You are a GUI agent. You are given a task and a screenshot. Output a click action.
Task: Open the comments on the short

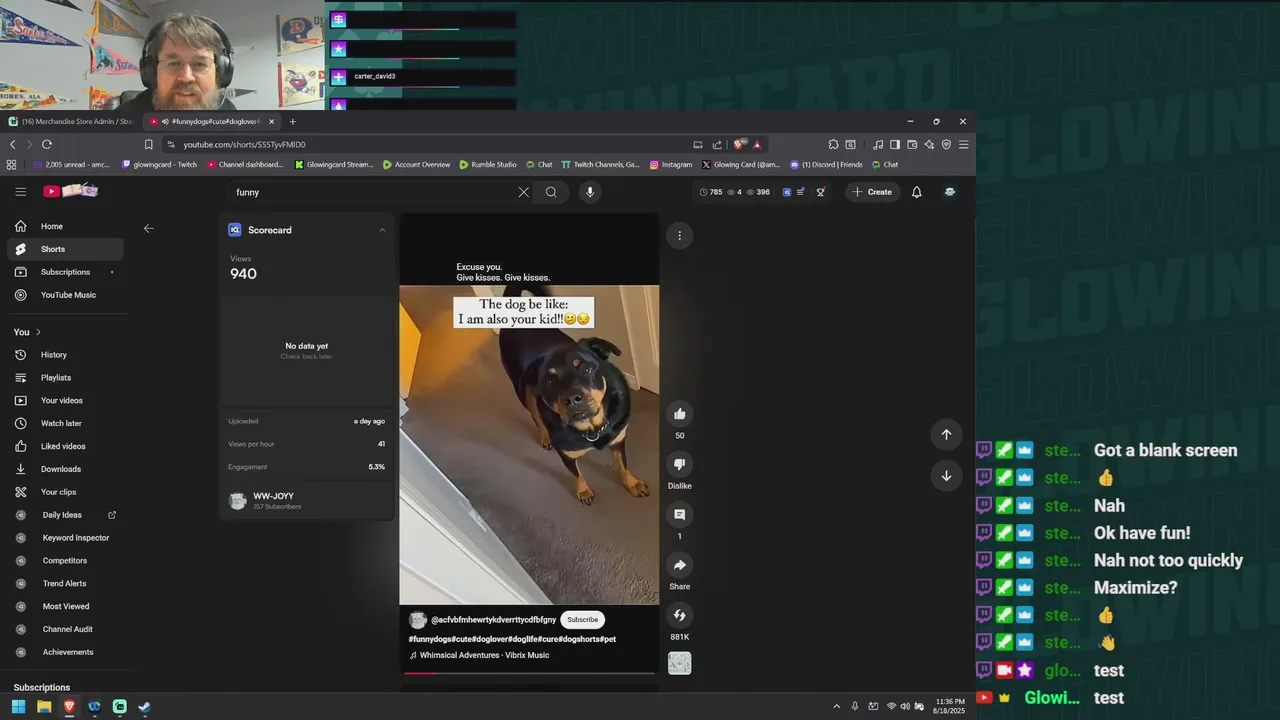pos(680,514)
